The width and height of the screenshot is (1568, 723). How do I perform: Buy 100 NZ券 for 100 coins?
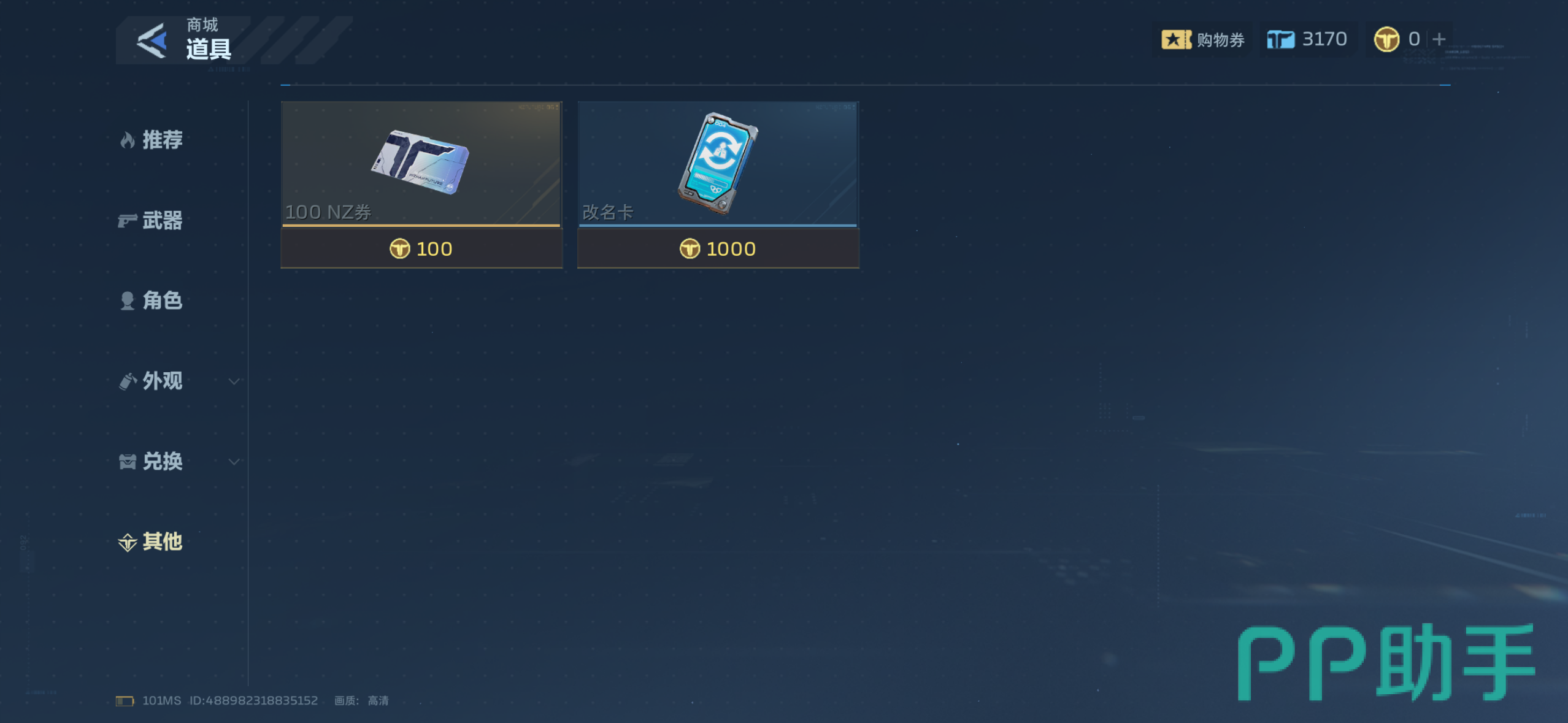click(422, 248)
